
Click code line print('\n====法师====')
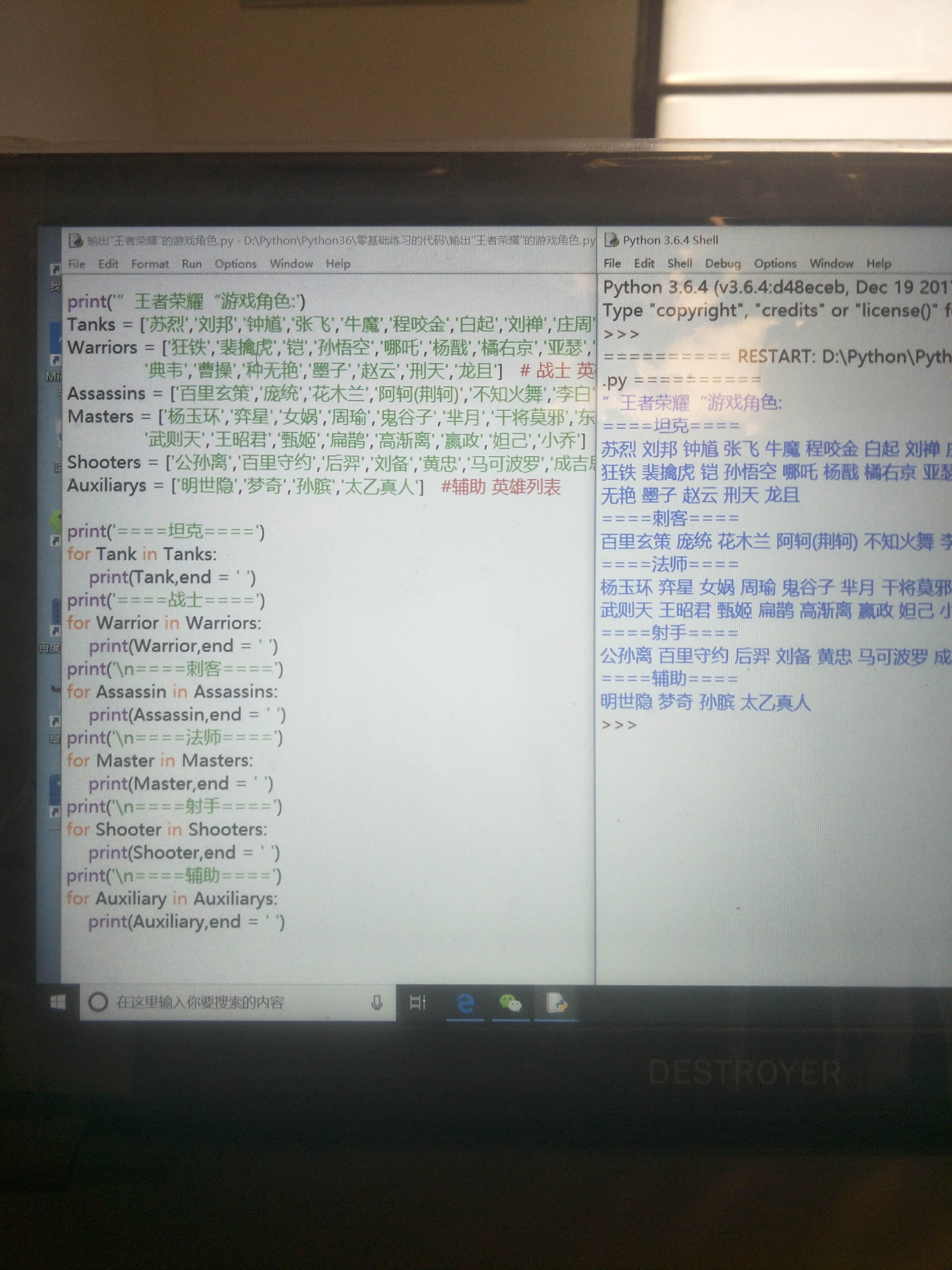[175, 738]
